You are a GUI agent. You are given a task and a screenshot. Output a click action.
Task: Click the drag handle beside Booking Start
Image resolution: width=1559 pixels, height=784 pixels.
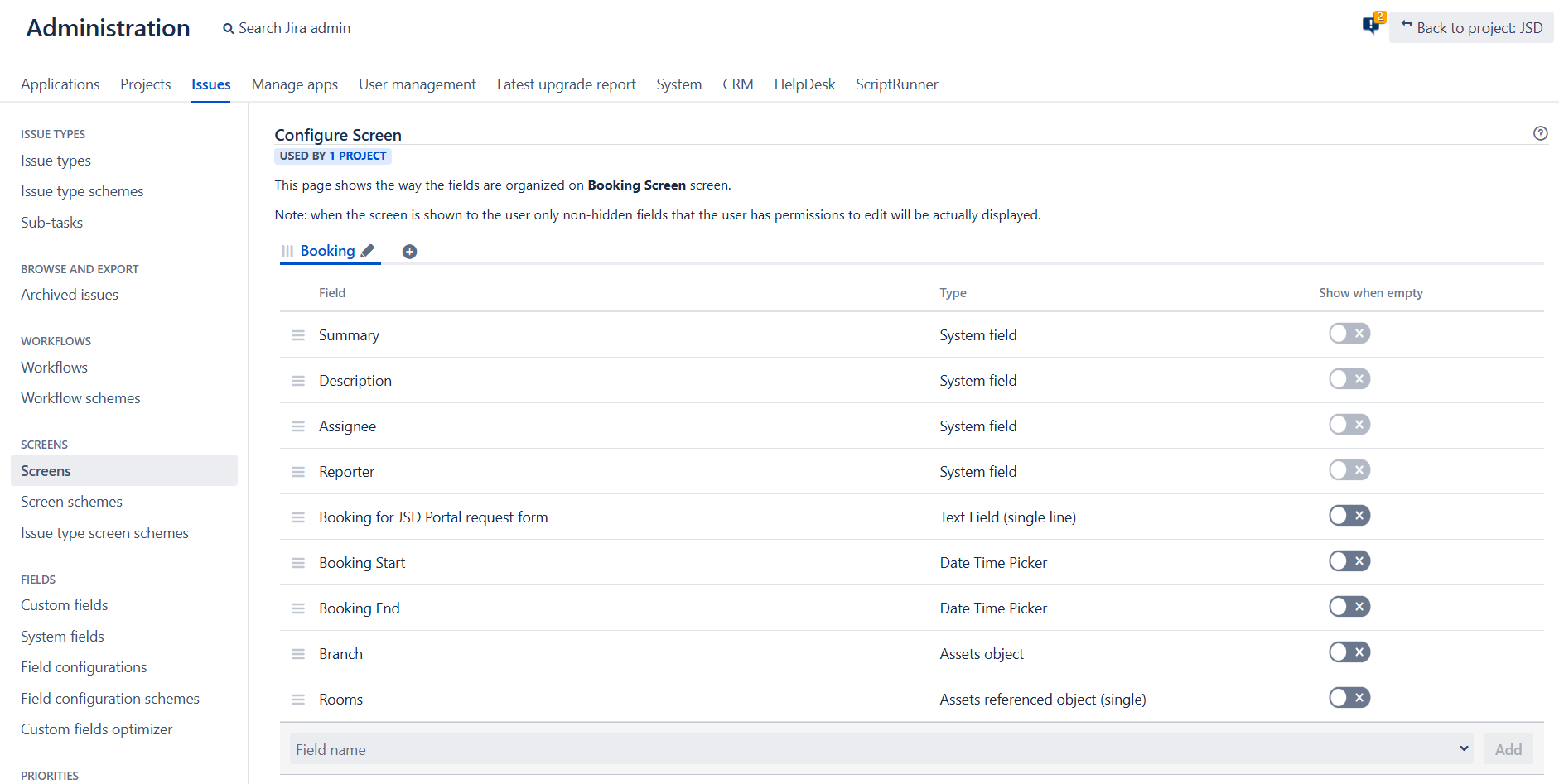[298, 563]
